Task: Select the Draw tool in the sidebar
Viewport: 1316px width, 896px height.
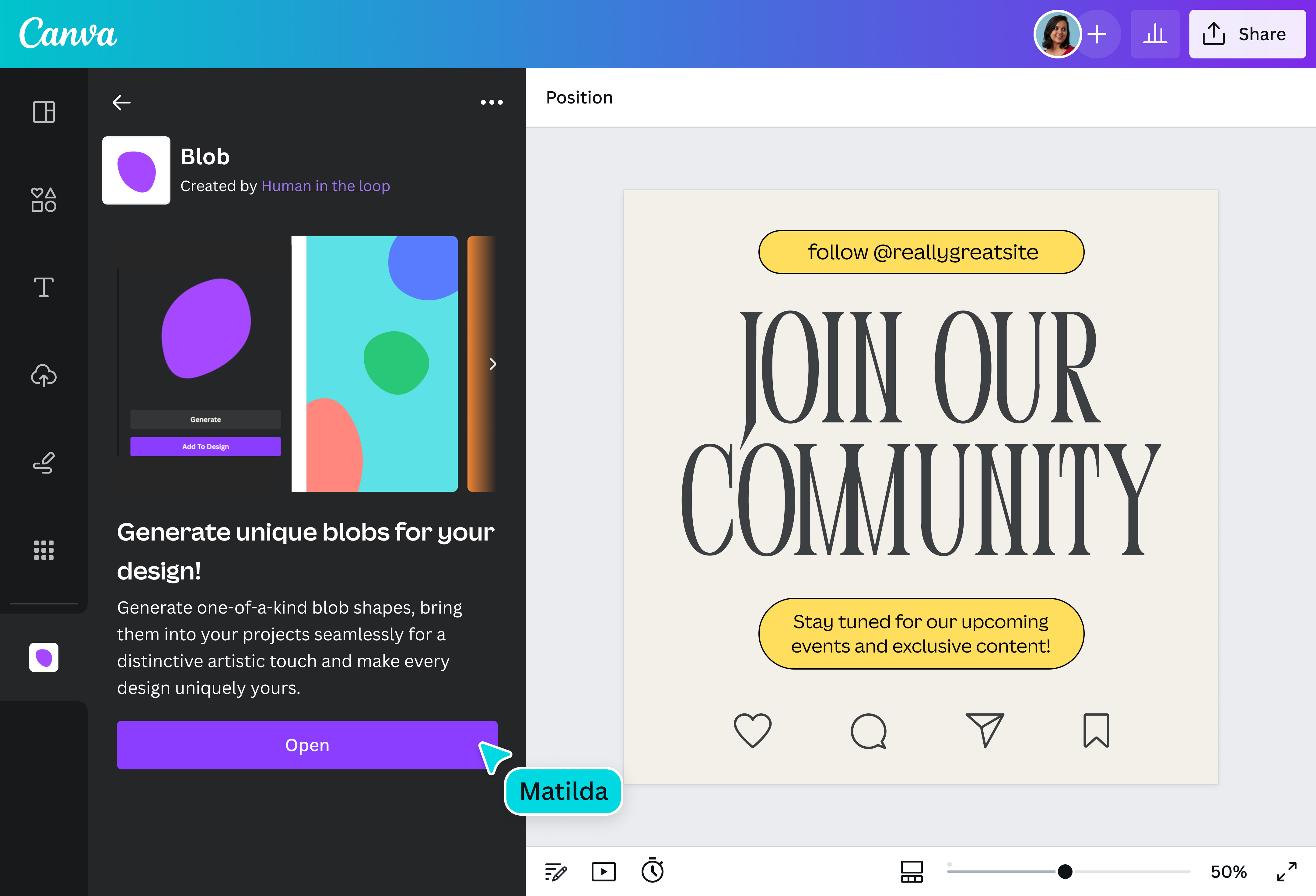Action: coord(43,463)
